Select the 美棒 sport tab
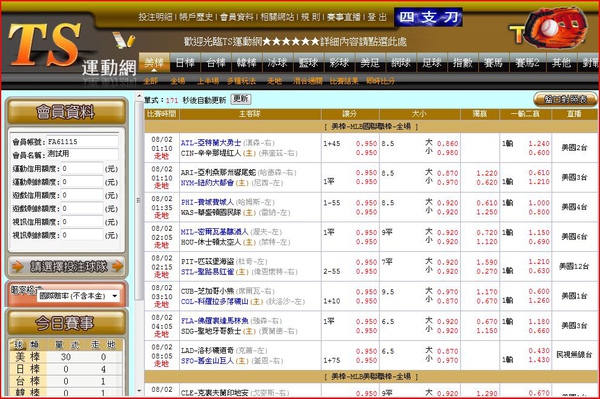Image resolution: width=600 pixels, height=399 pixels. [154, 62]
